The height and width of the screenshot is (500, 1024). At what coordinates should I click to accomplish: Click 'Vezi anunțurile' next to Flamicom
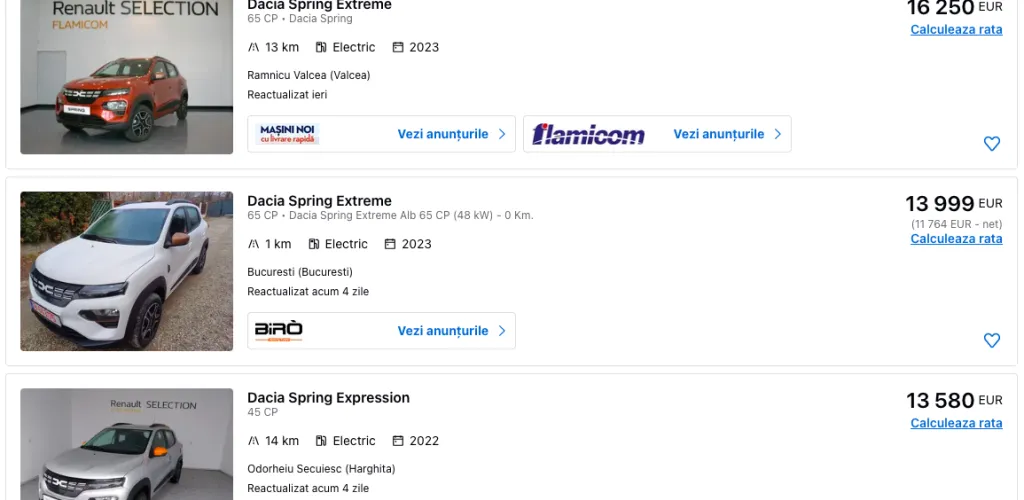[718, 134]
